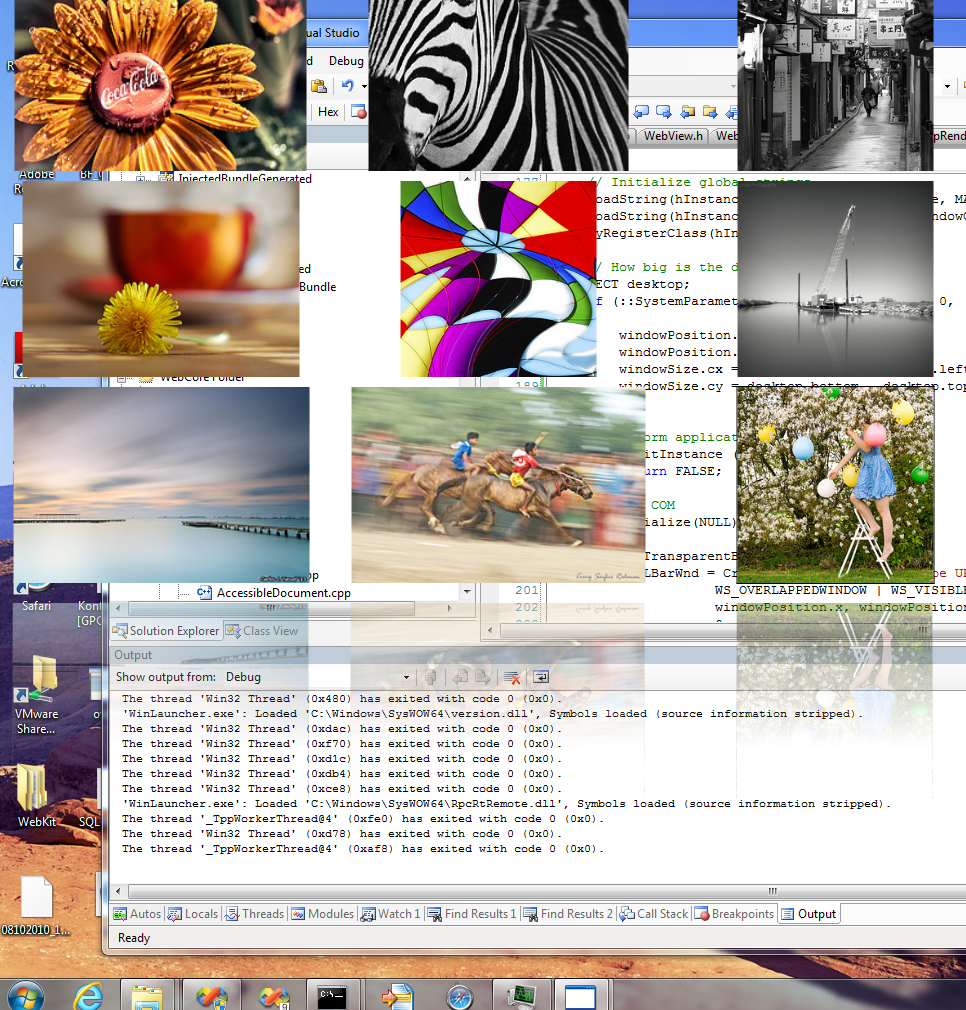The width and height of the screenshot is (966, 1010).
Task: Select AccessibleDocument.cpp in the solution tree
Action: [x=274, y=593]
